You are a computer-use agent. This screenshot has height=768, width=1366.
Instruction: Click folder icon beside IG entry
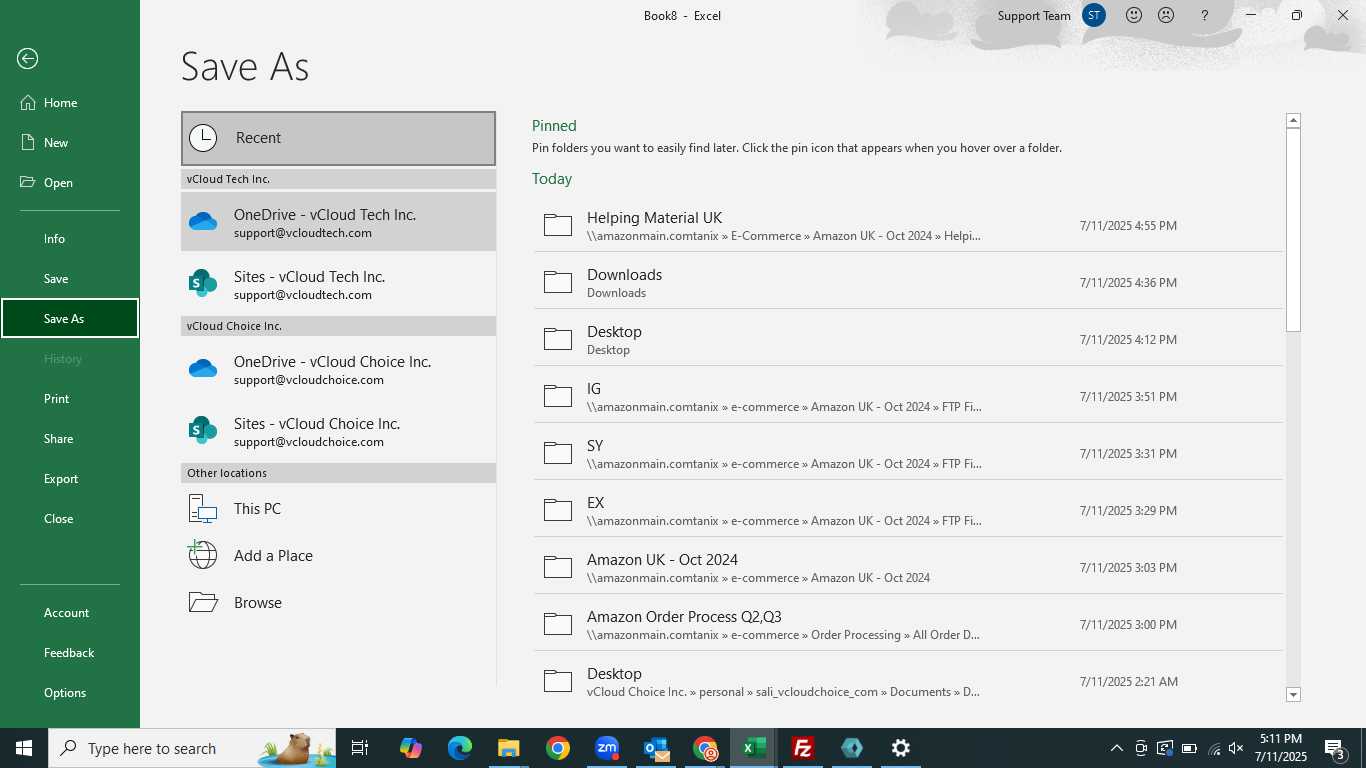pos(558,396)
